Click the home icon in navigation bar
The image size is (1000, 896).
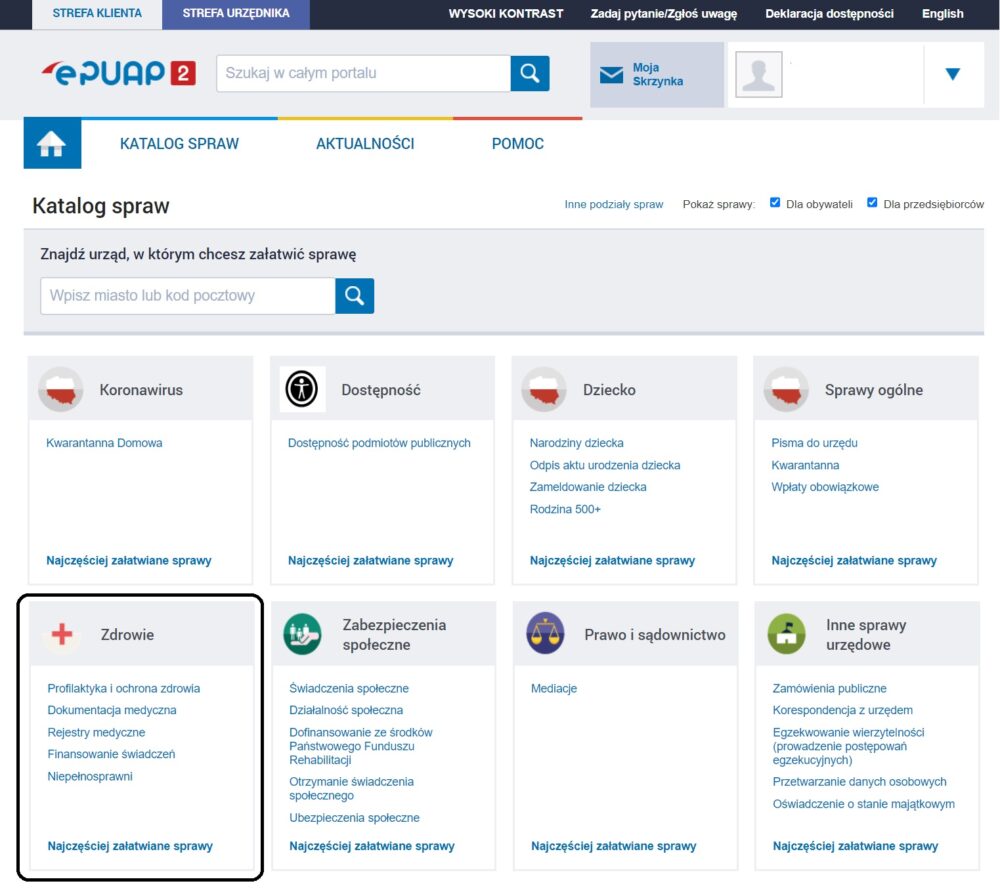click(51, 144)
